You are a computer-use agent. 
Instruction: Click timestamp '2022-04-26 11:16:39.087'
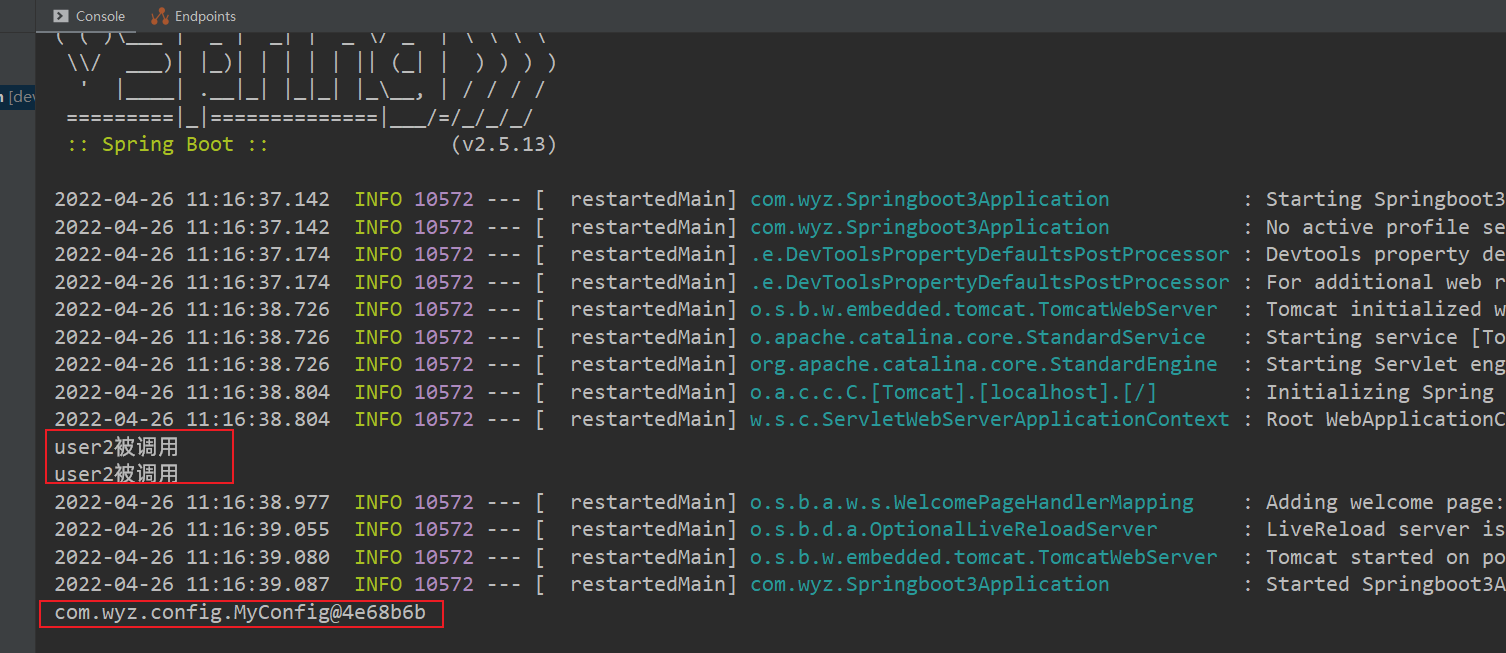[x=192, y=584]
